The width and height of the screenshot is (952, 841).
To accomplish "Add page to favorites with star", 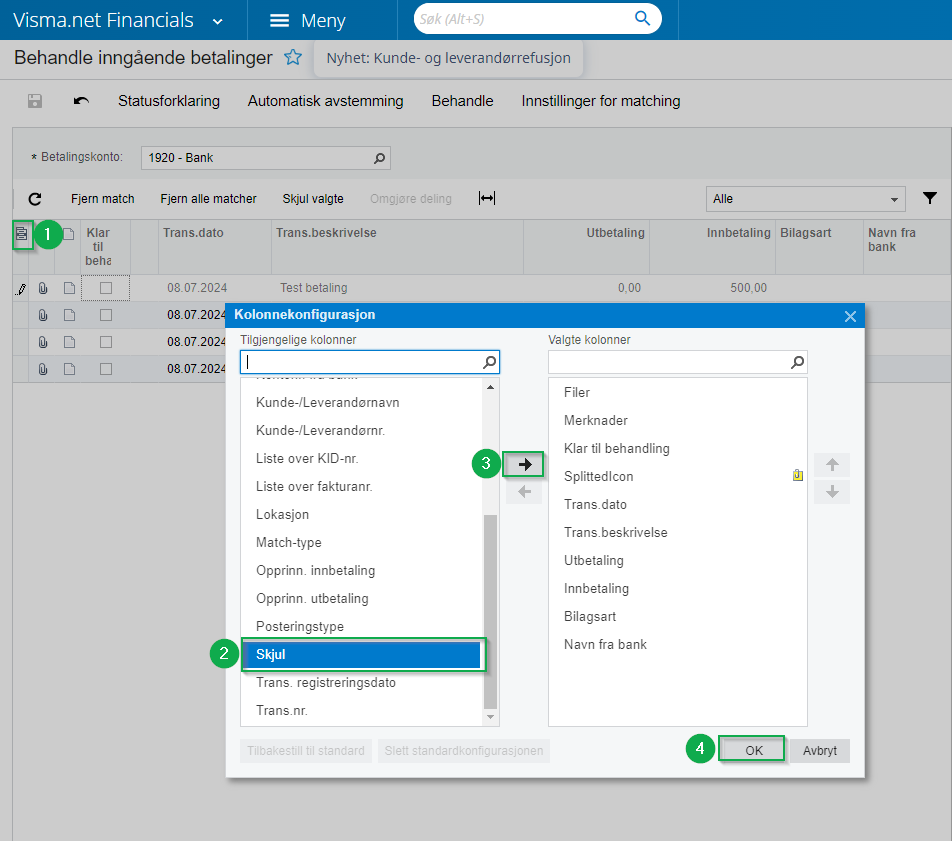I will (293, 58).
